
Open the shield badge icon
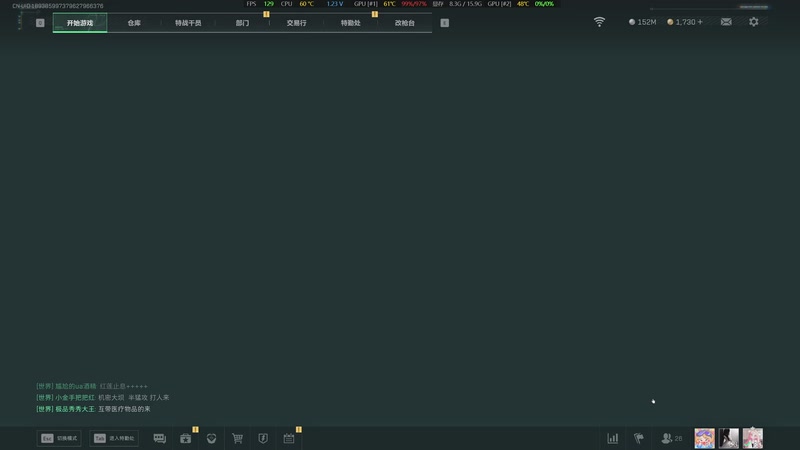(x=263, y=438)
